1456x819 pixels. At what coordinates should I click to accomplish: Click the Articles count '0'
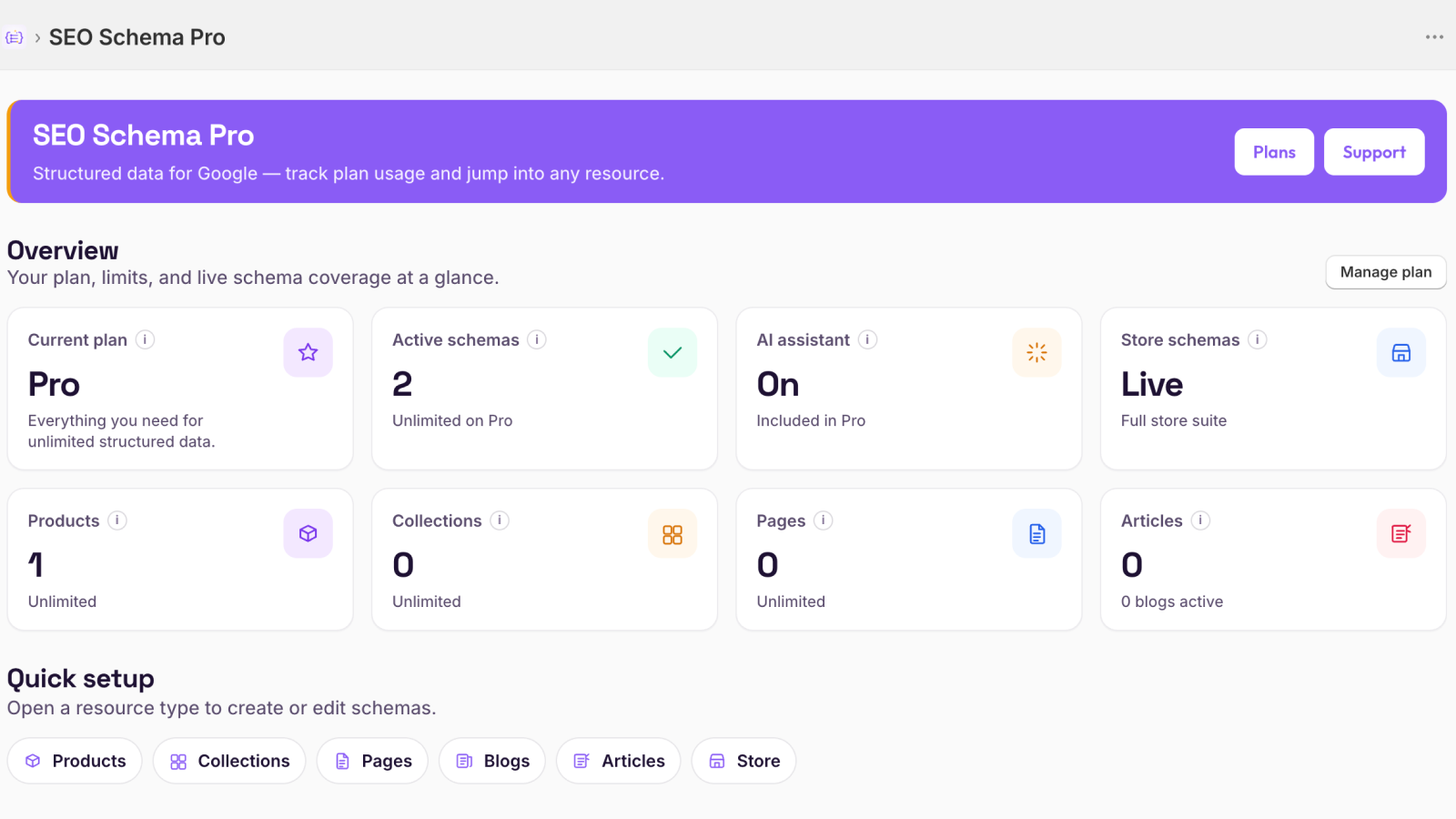[x=1132, y=565]
